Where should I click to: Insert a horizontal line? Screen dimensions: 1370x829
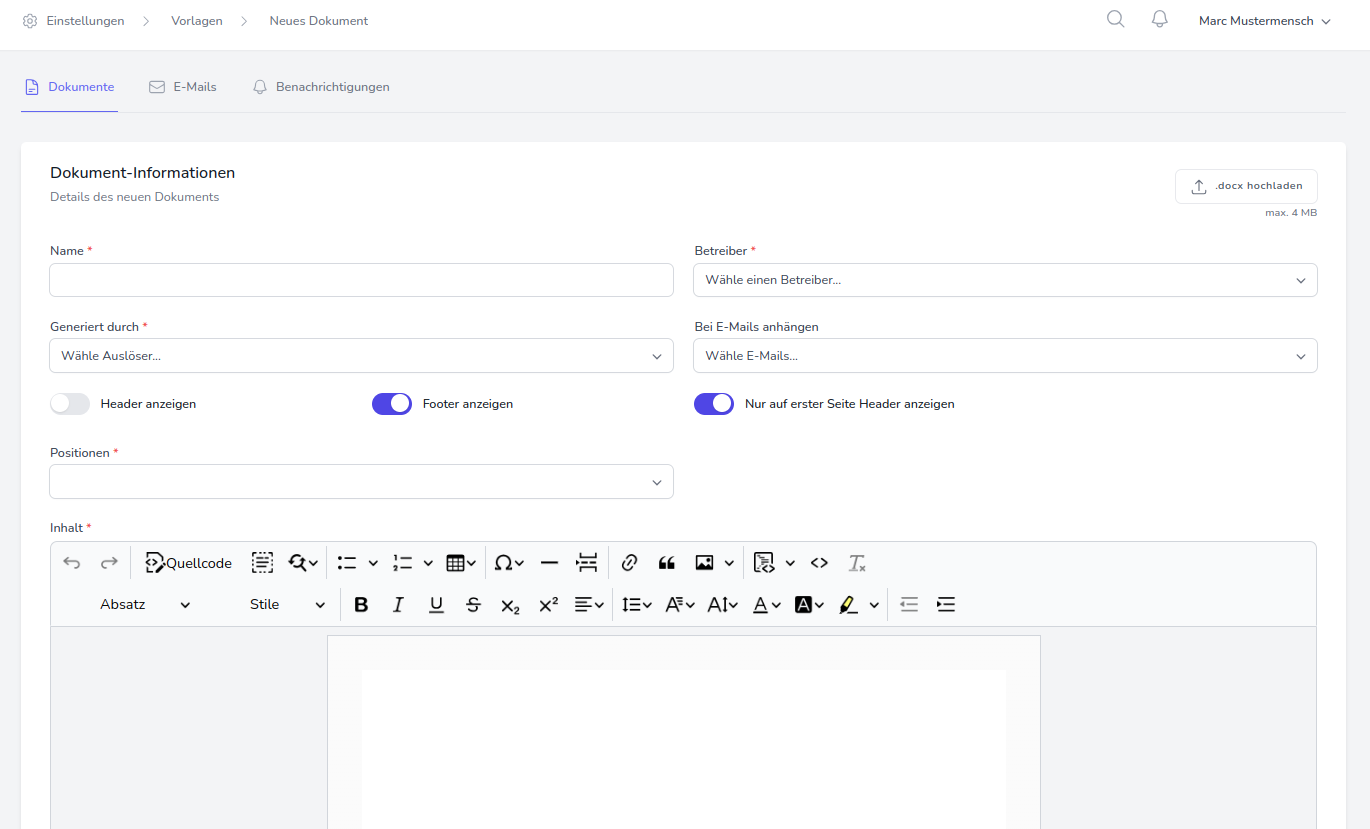pyautogui.click(x=549, y=563)
